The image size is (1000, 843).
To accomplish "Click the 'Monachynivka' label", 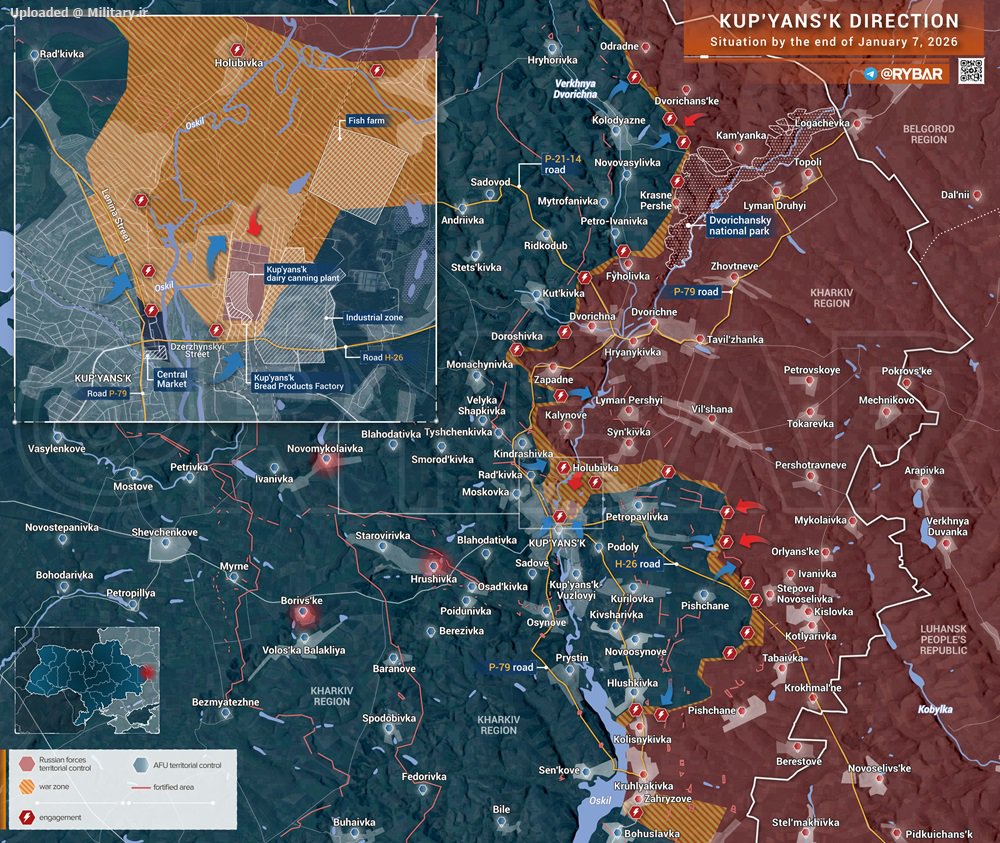I will tap(480, 364).
